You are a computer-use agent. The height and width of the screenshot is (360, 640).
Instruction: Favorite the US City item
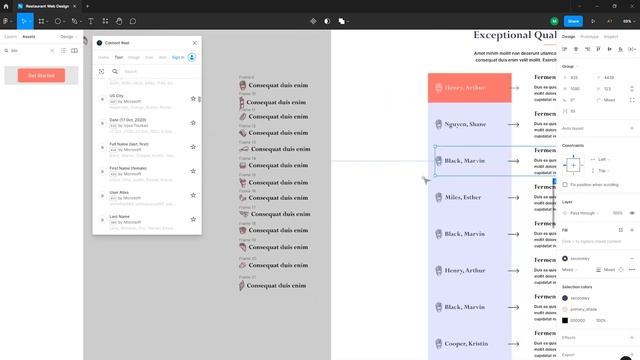click(x=193, y=99)
